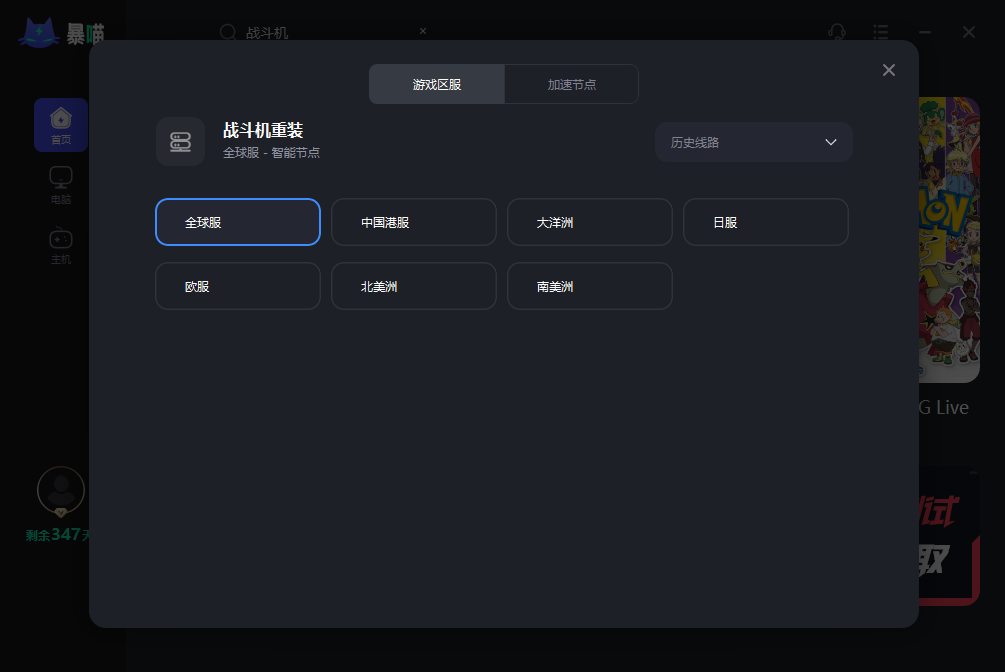The image size is (1005, 672).
Task: Select the 中国港服 region
Action: pos(414,222)
